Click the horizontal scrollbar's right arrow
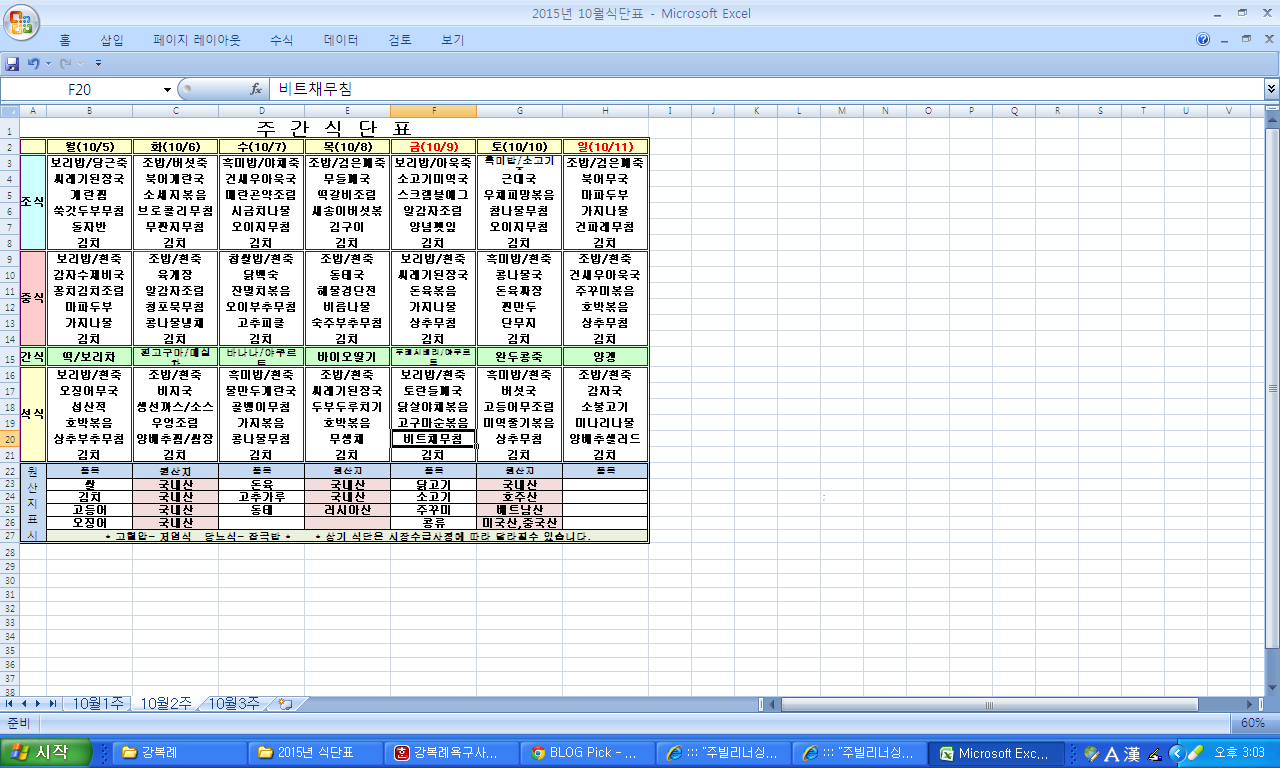This screenshot has width=1280, height=768. [x=1256, y=704]
